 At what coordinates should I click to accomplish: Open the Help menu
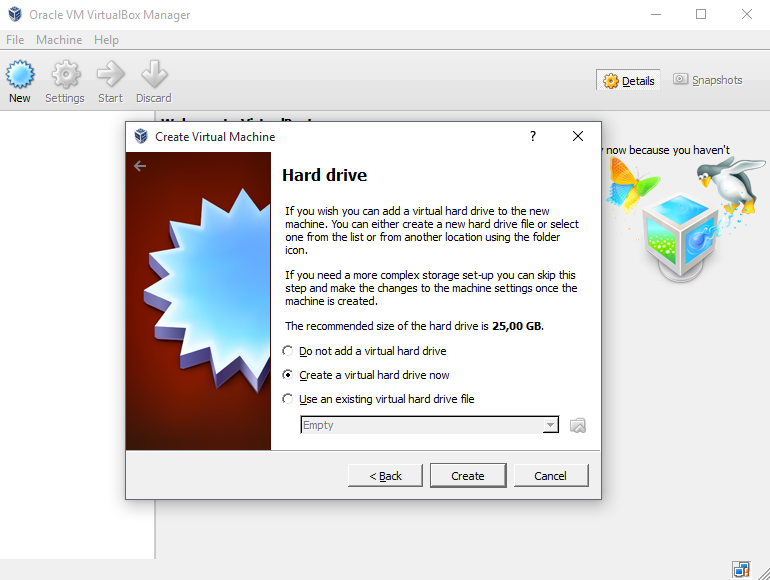[x=107, y=40]
